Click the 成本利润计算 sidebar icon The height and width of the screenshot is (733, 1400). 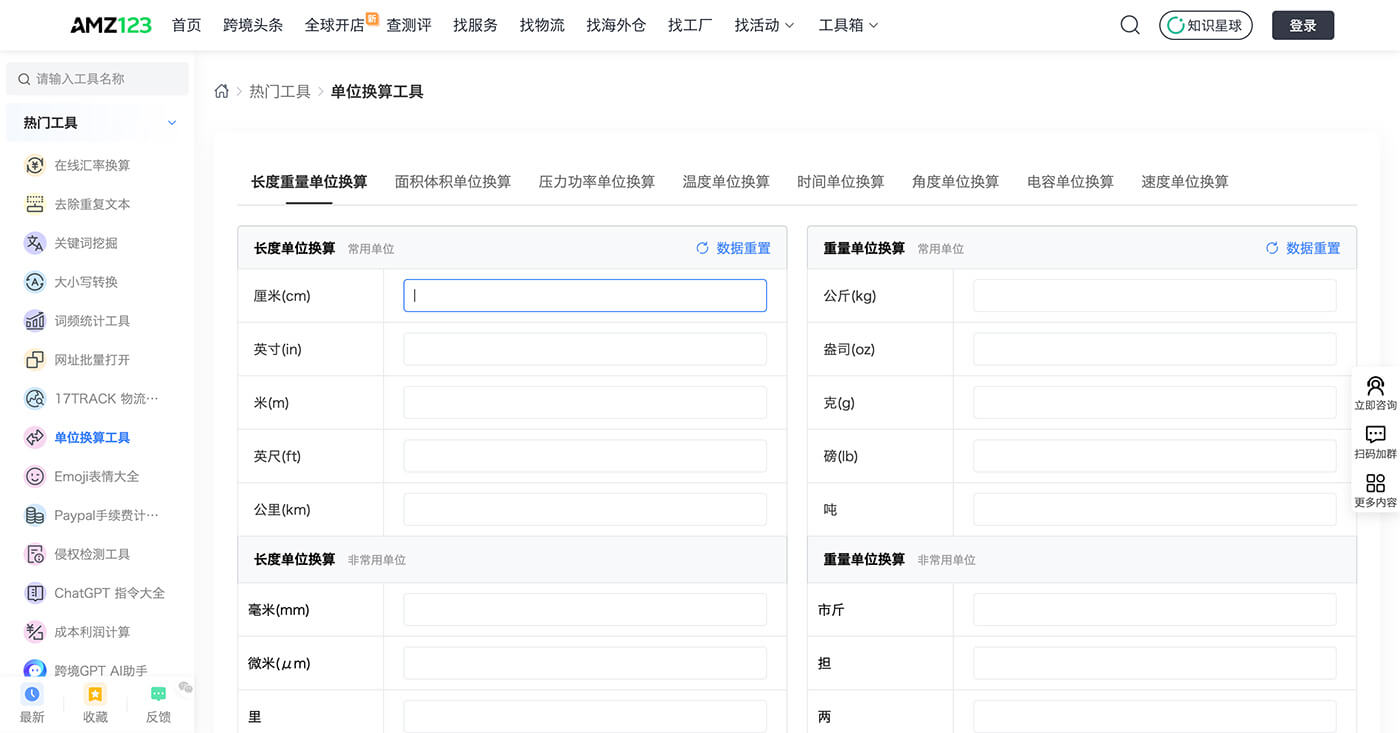point(35,632)
